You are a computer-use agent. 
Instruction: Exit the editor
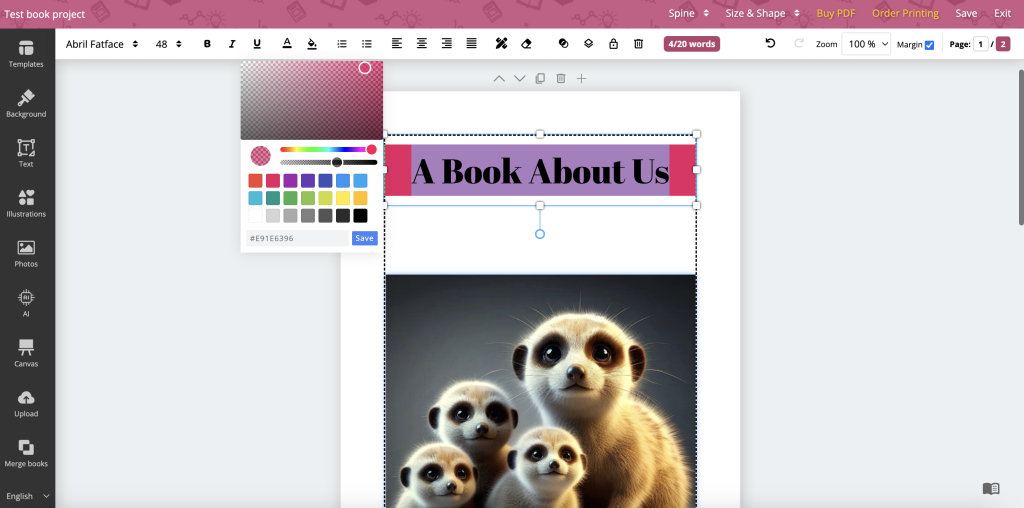tap(1002, 13)
